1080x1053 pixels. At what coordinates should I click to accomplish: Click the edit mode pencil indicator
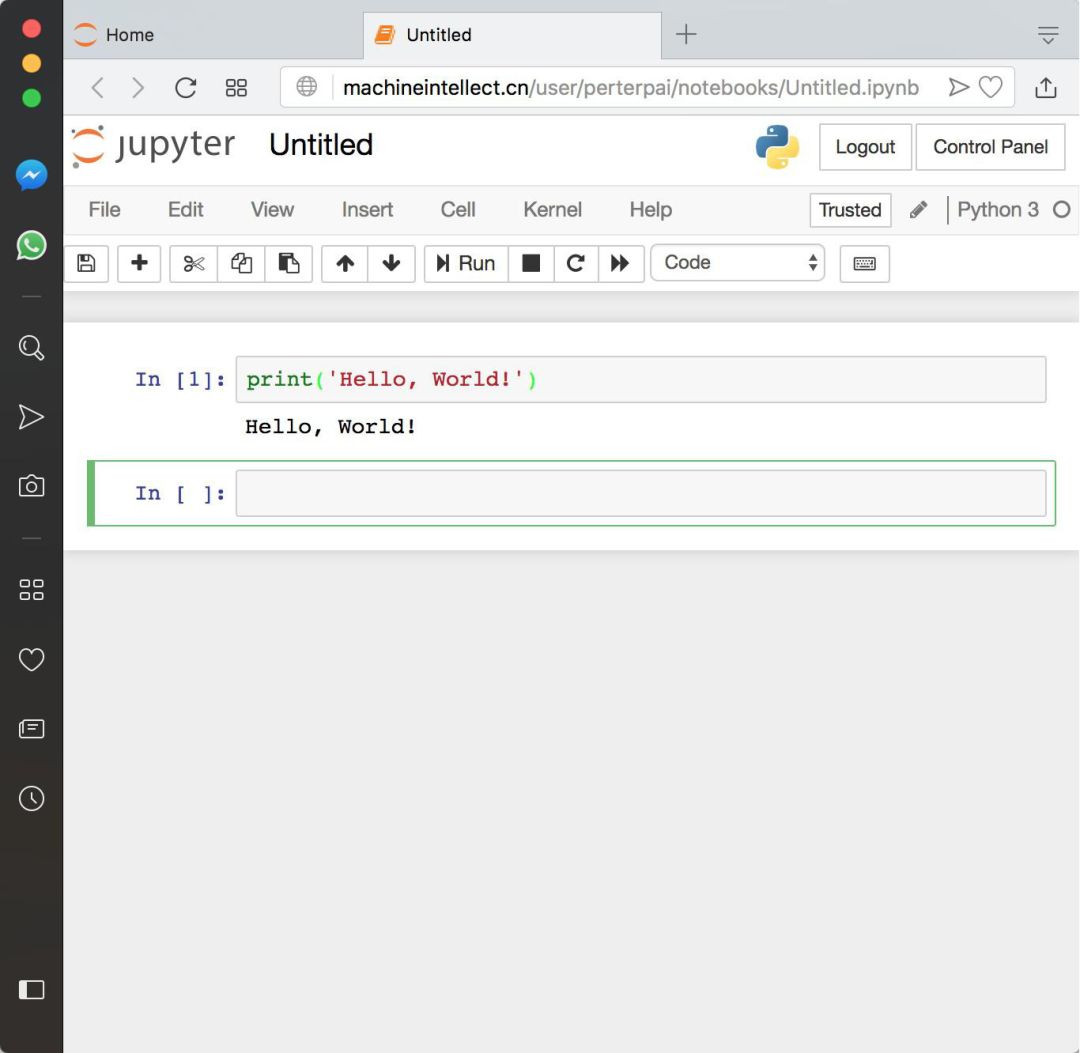coord(918,209)
